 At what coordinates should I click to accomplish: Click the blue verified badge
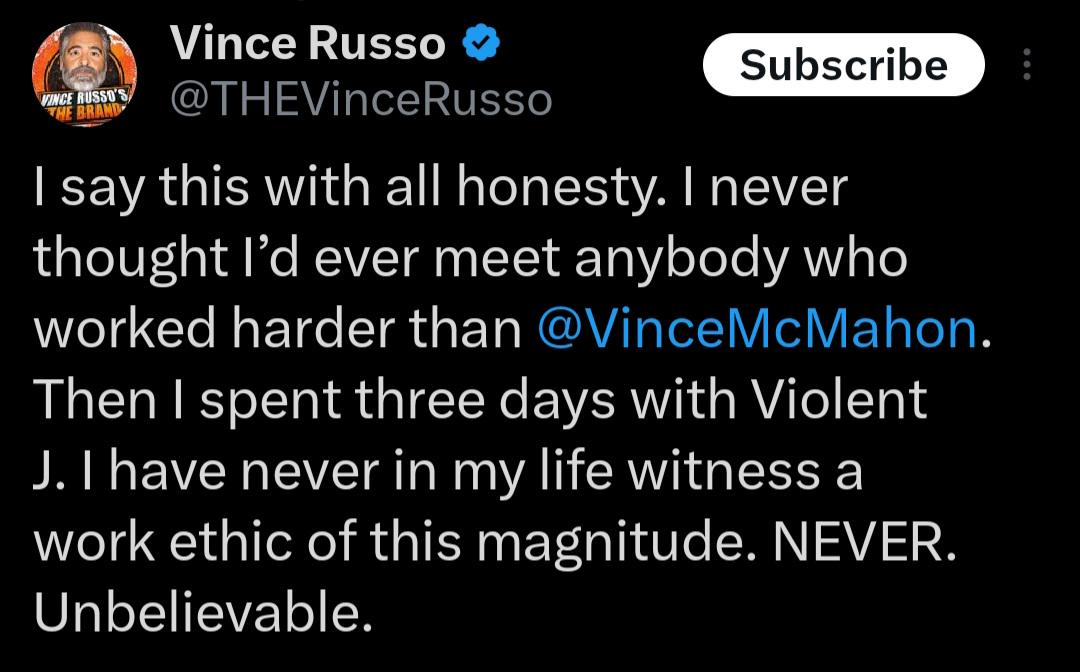pos(481,43)
